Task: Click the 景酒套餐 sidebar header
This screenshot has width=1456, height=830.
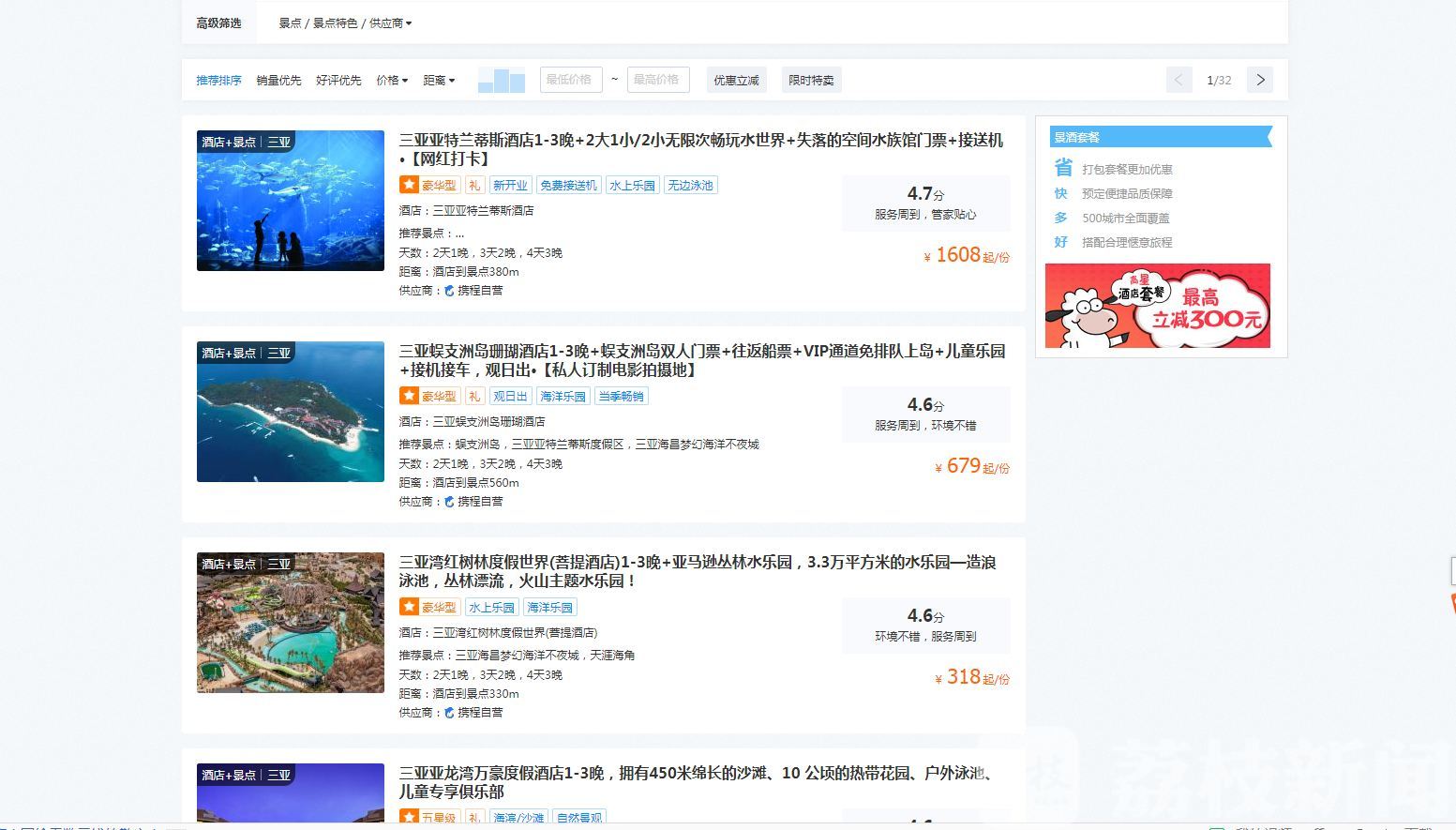Action: point(1161,137)
